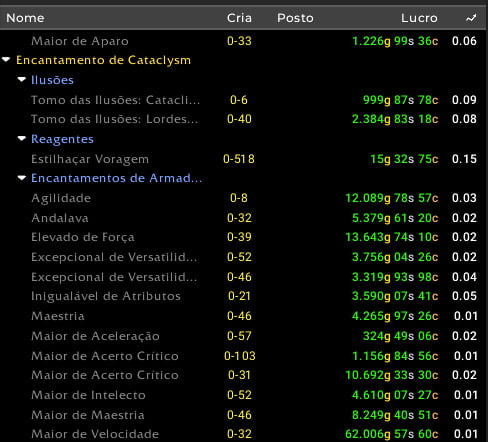Select the Agilidade enchant row
This screenshot has height=442, width=488.
(x=244, y=198)
